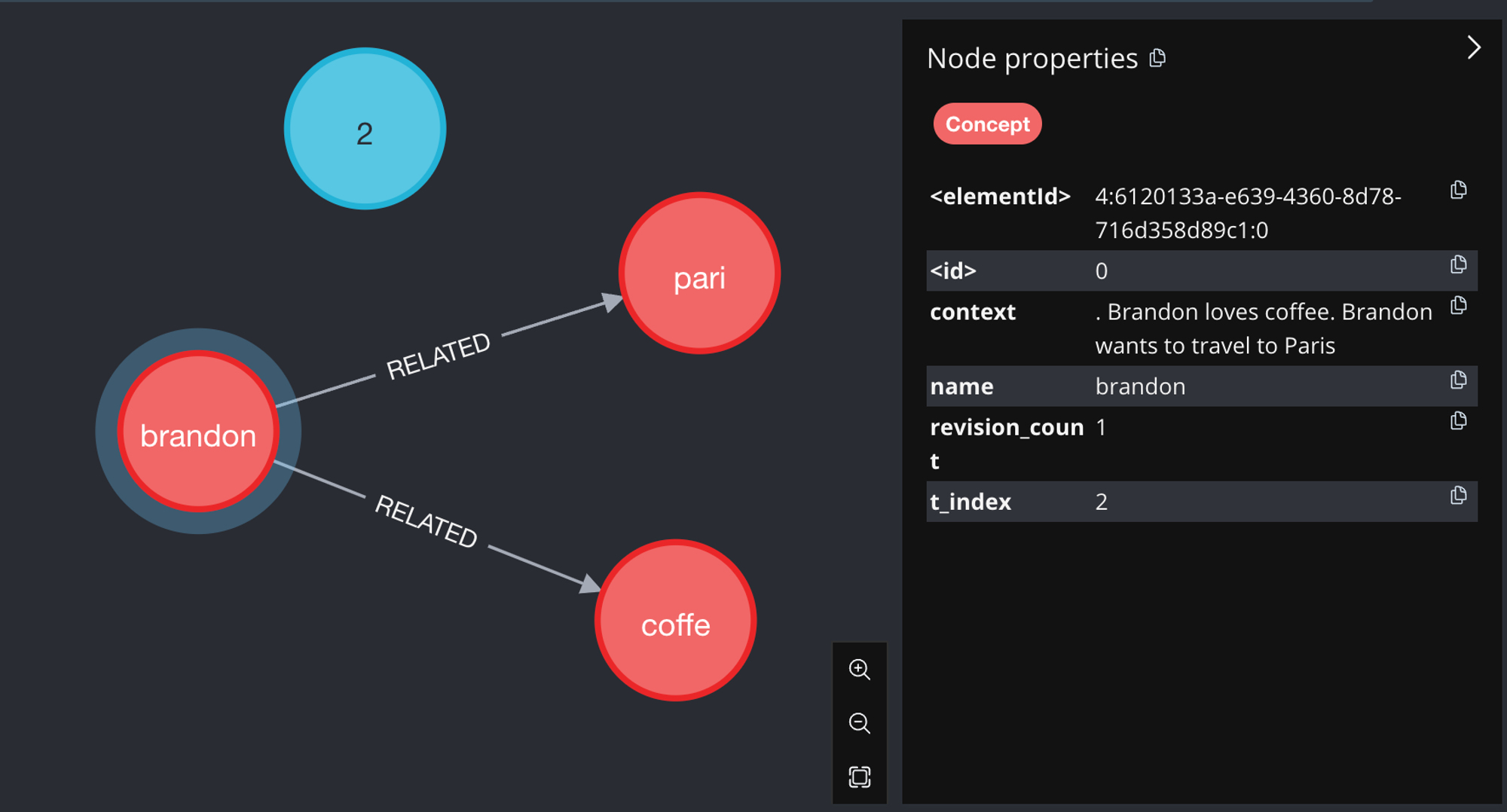Click the context row text
The height and width of the screenshot is (812, 1507).
click(1263, 328)
